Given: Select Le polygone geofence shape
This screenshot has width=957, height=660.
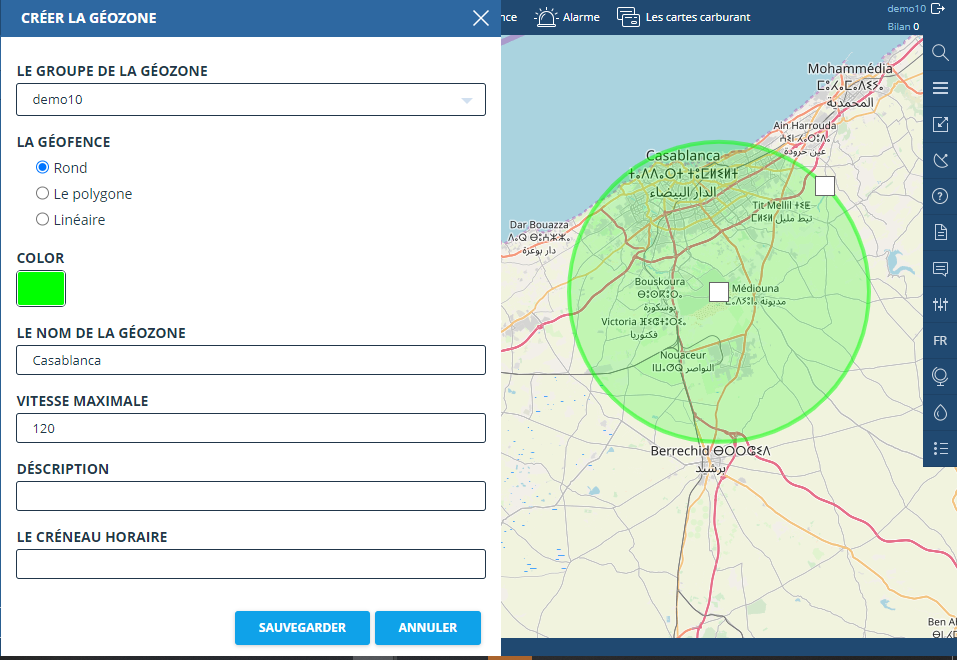Looking at the screenshot, I should 43,194.
